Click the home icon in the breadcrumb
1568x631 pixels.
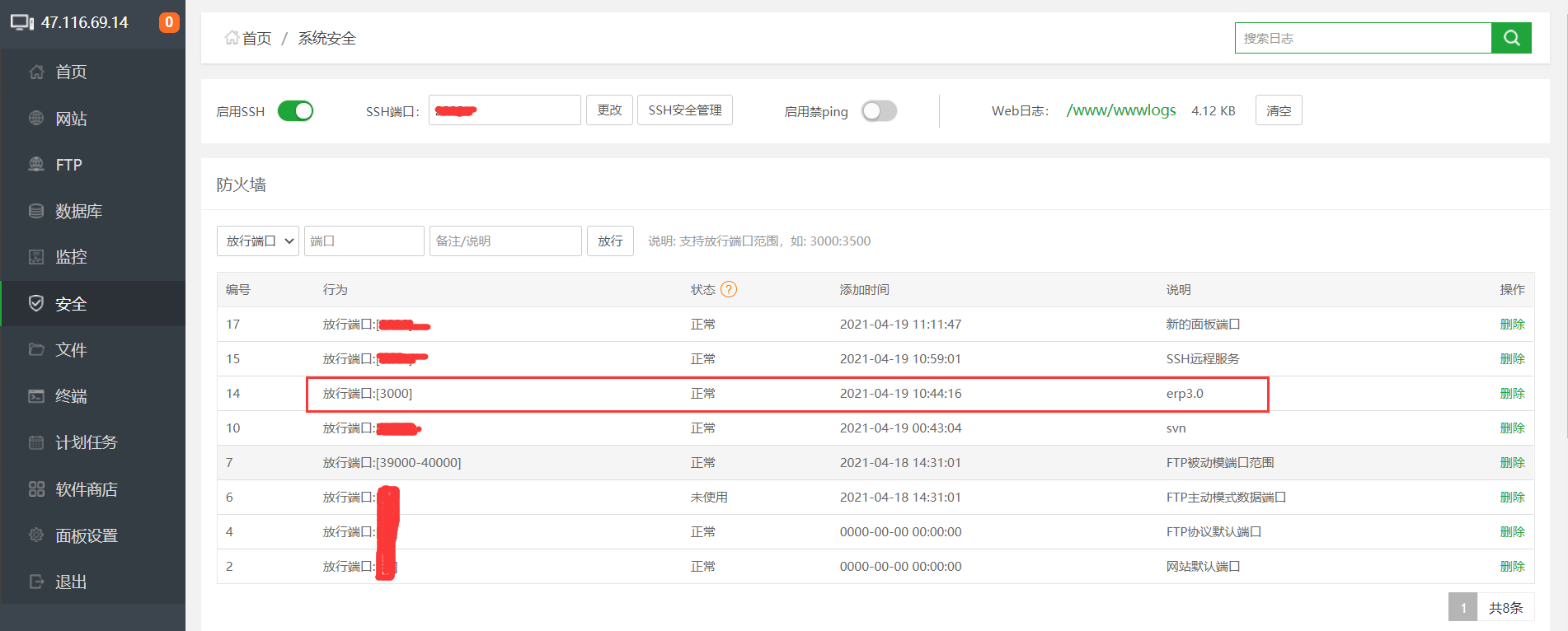(232, 38)
